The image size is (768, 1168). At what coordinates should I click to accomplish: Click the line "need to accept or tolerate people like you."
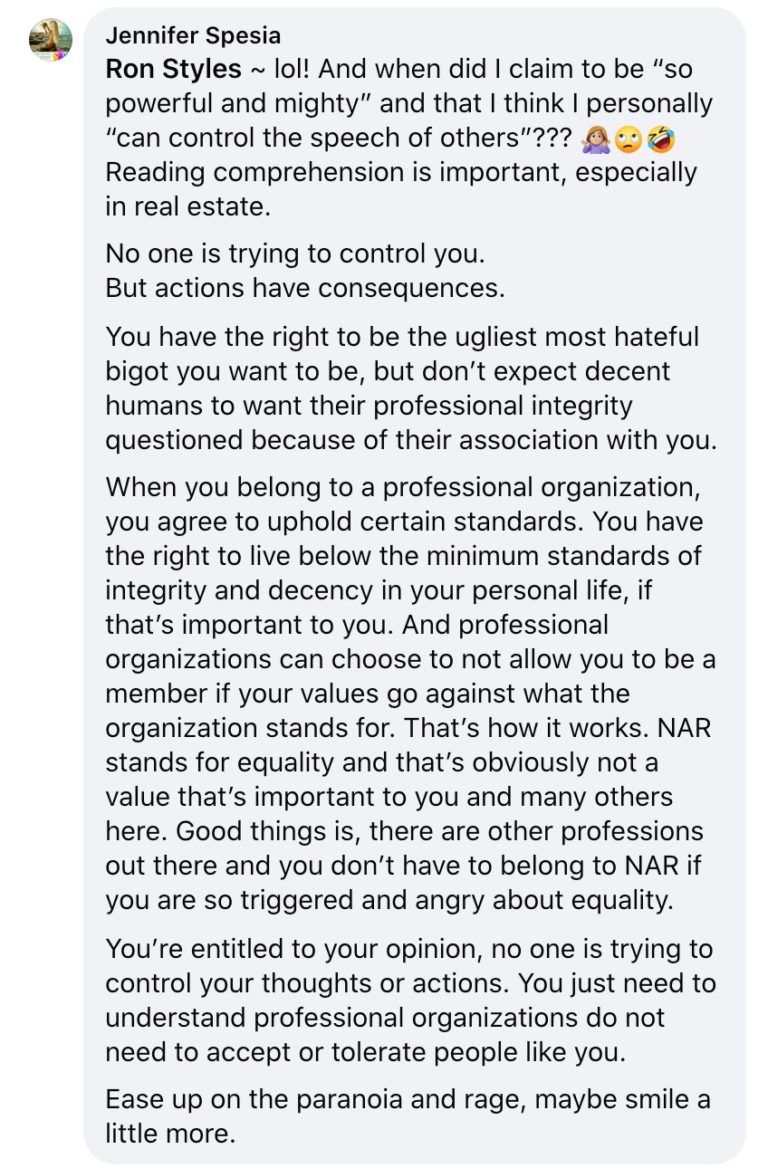click(365, 1052)
